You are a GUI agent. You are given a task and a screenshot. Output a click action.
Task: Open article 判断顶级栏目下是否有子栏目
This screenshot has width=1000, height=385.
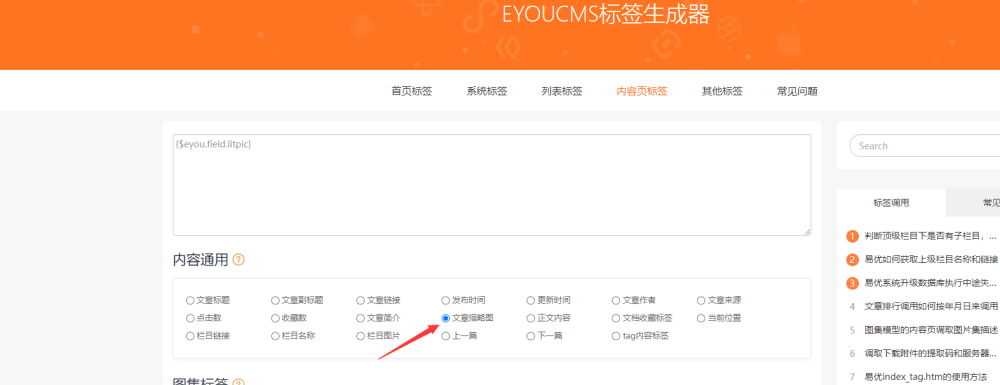point(930,236)
